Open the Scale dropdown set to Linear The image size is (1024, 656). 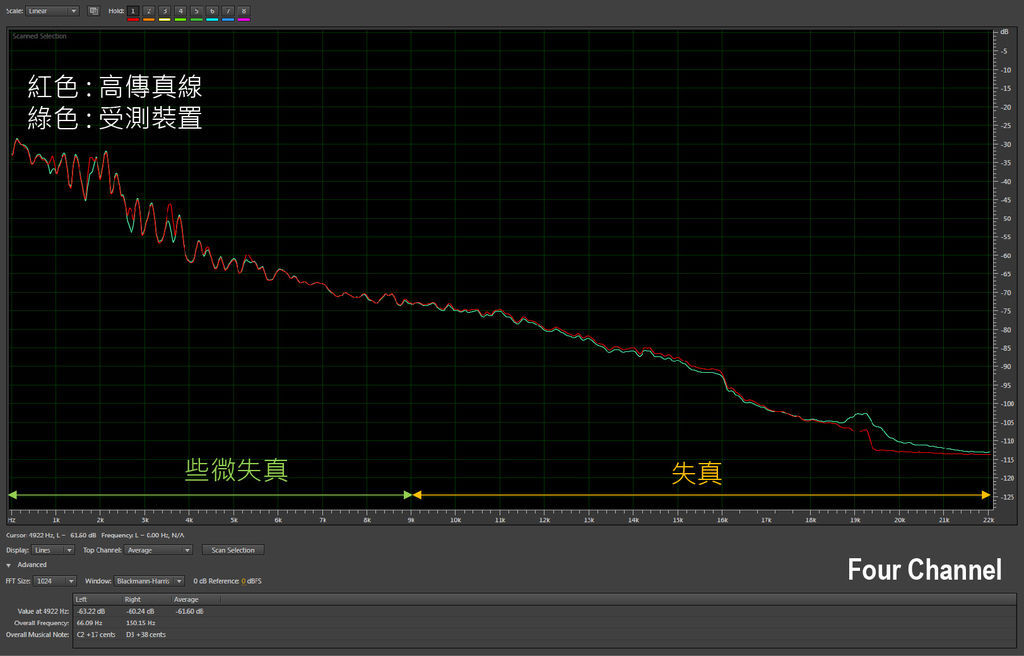point(53,11)
